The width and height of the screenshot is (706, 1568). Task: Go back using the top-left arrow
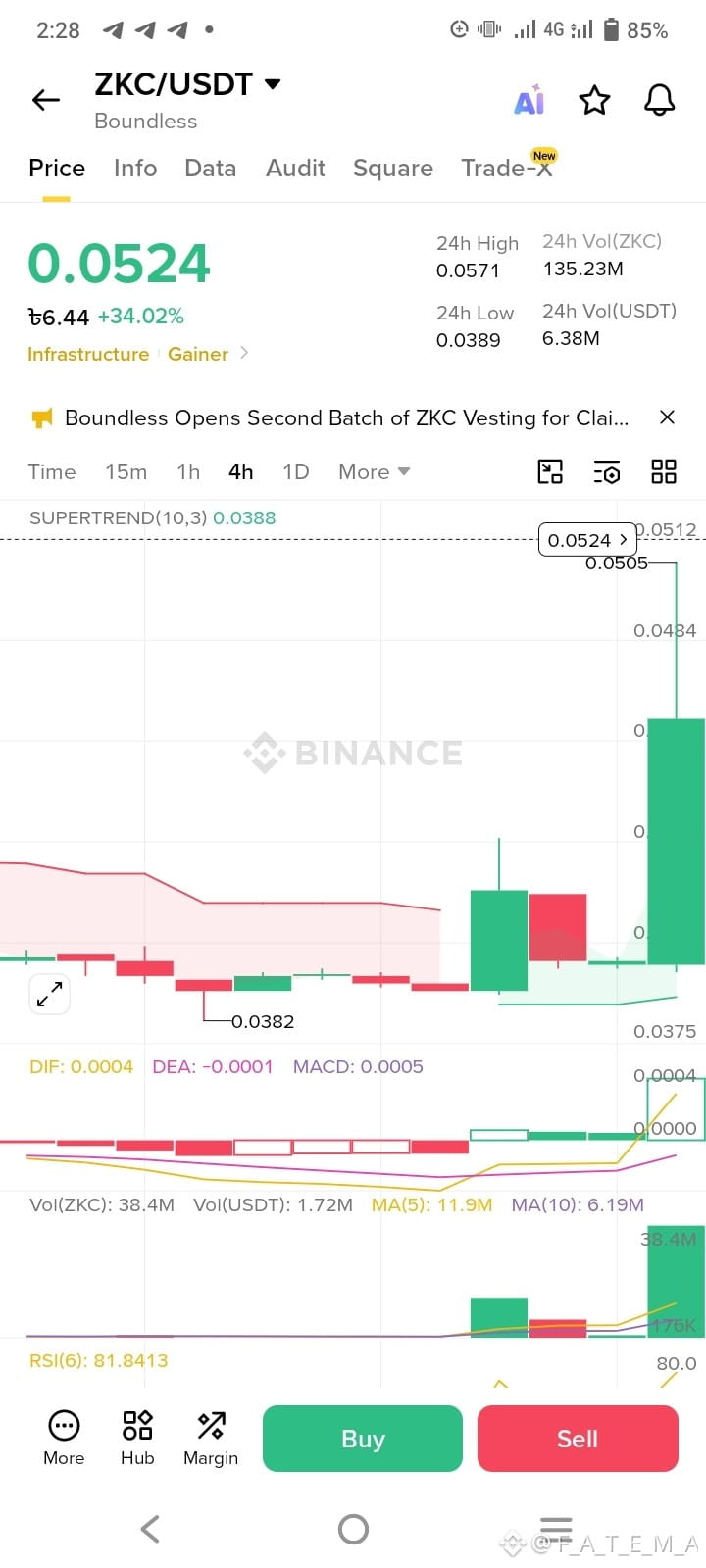point(46,100)
